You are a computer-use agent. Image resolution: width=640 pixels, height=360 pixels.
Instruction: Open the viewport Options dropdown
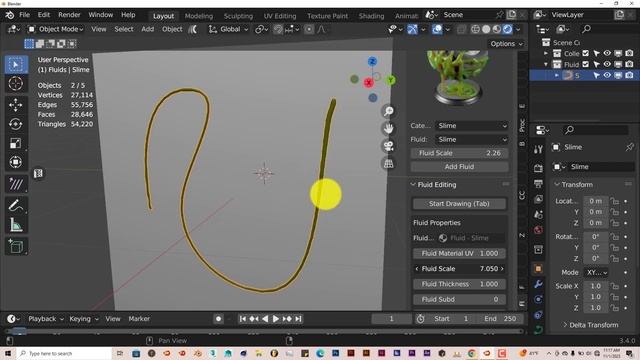(x=506, y=44)
